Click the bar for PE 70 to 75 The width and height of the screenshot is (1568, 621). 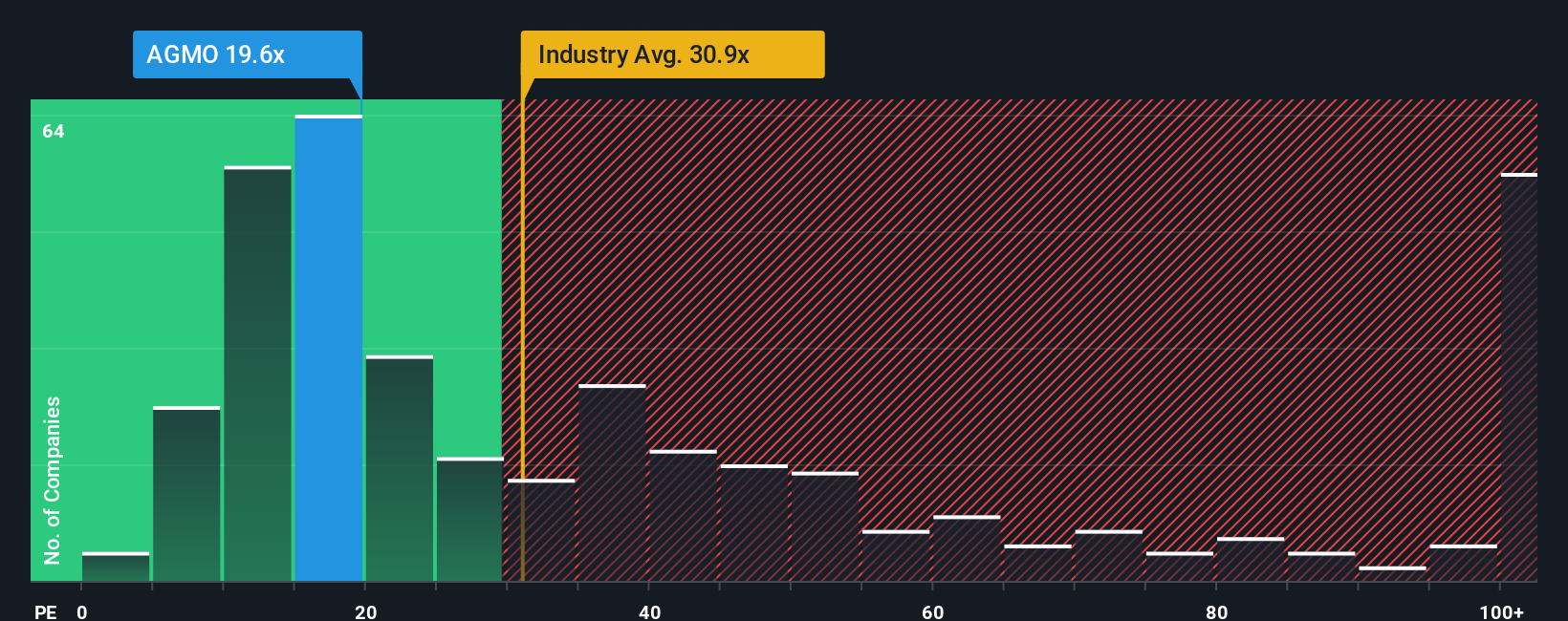(1109, 555)
